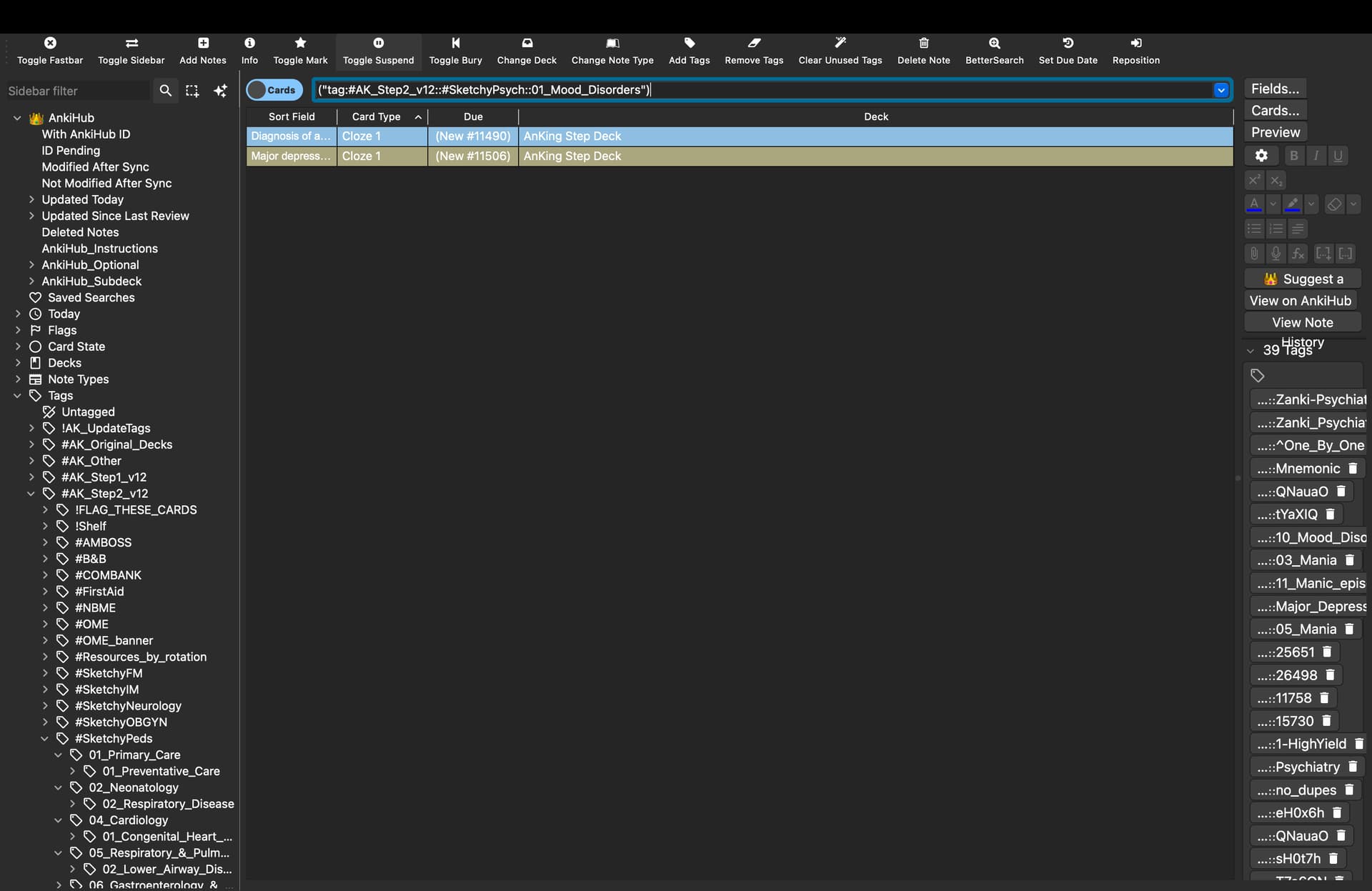This screenshot has width=1372, height=891.
Task: Click the Delete Note trash icon
Action: coord(923,44)
